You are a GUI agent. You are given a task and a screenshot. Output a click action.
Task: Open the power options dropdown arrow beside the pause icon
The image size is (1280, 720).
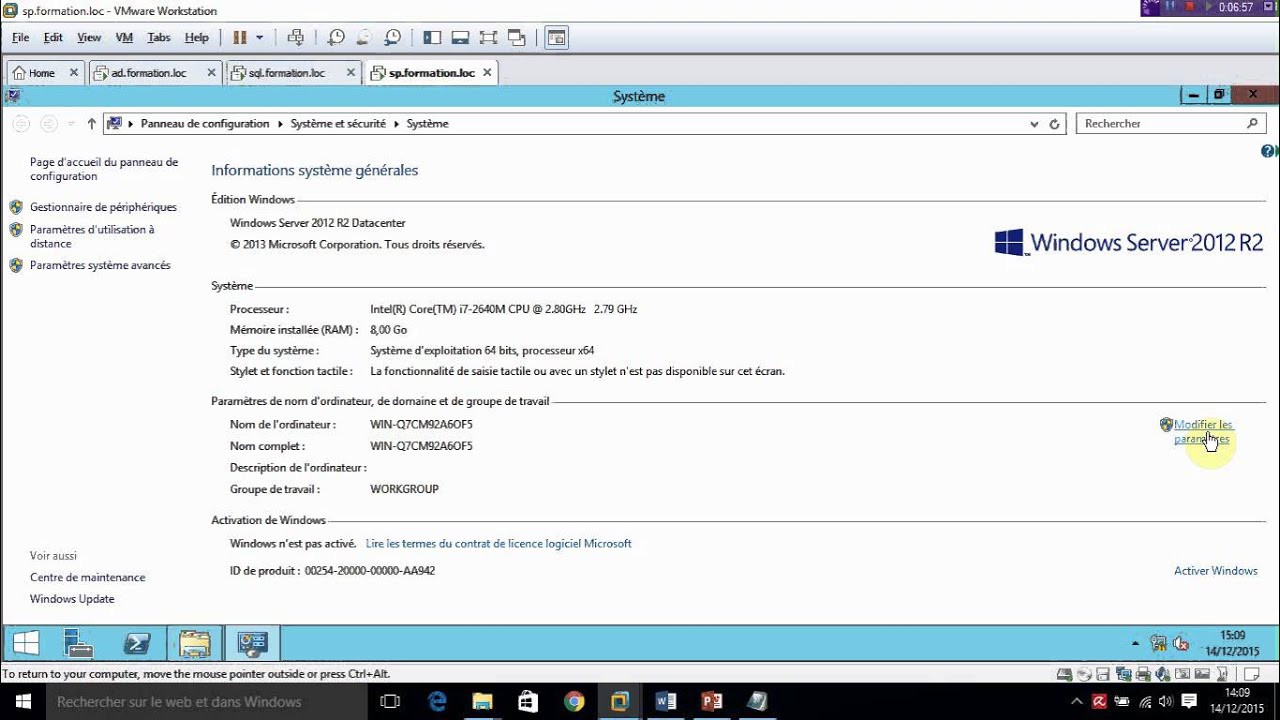point(260,37)
